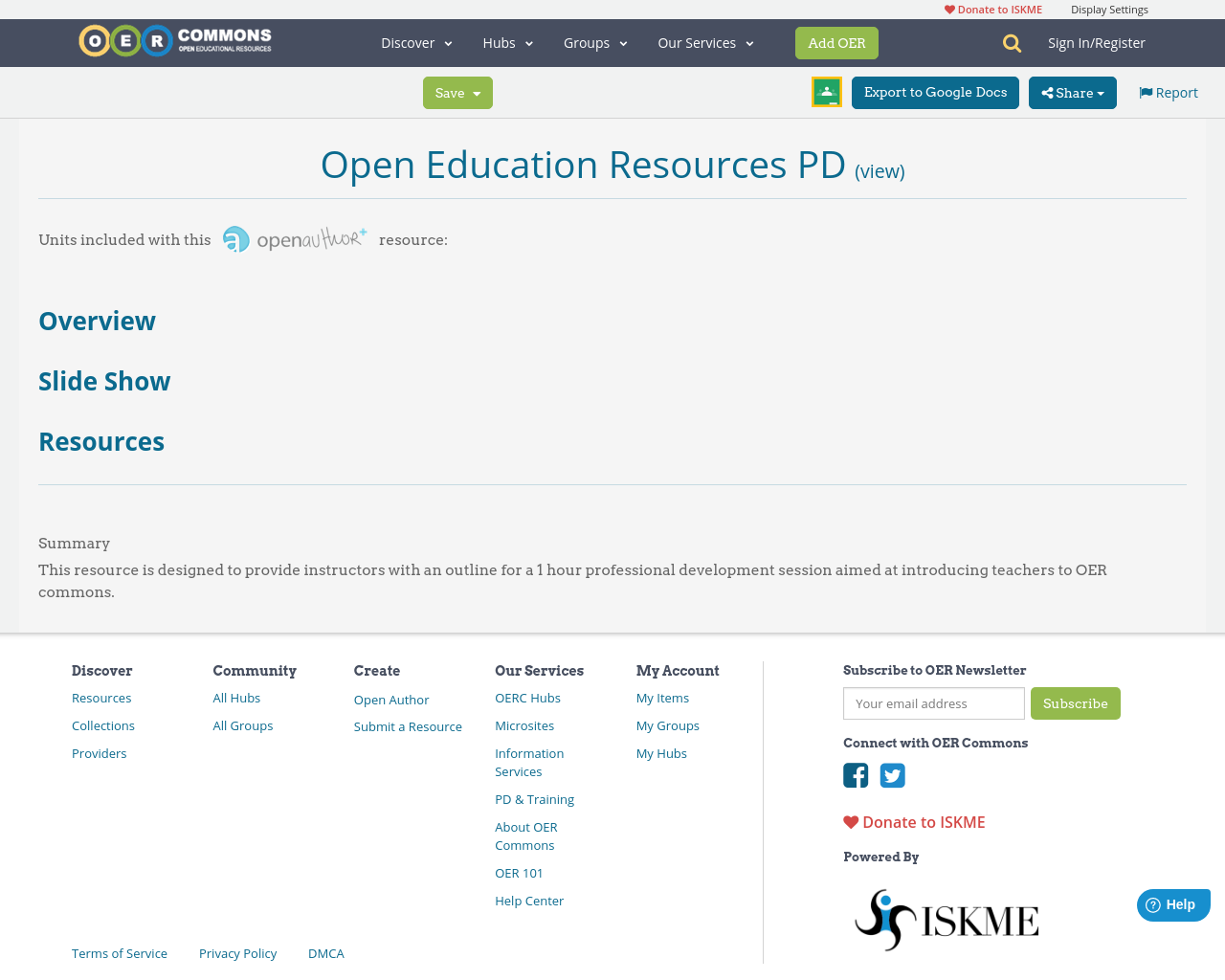Open the Share dropdown
The height and width of the screenshot is (980, 1225).
(1072, 91)
